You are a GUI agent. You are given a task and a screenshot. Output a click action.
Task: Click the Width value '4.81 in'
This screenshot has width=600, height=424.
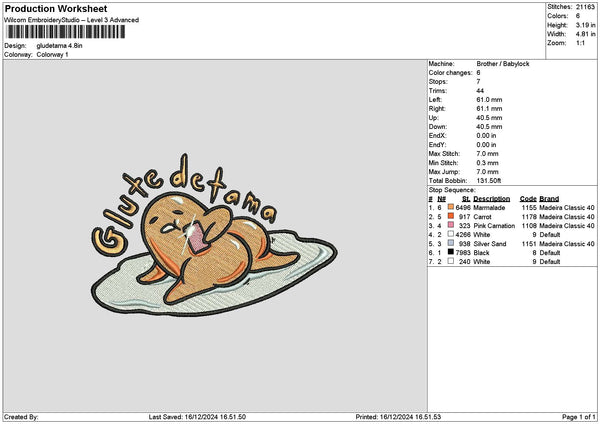[x=585, y=34]
